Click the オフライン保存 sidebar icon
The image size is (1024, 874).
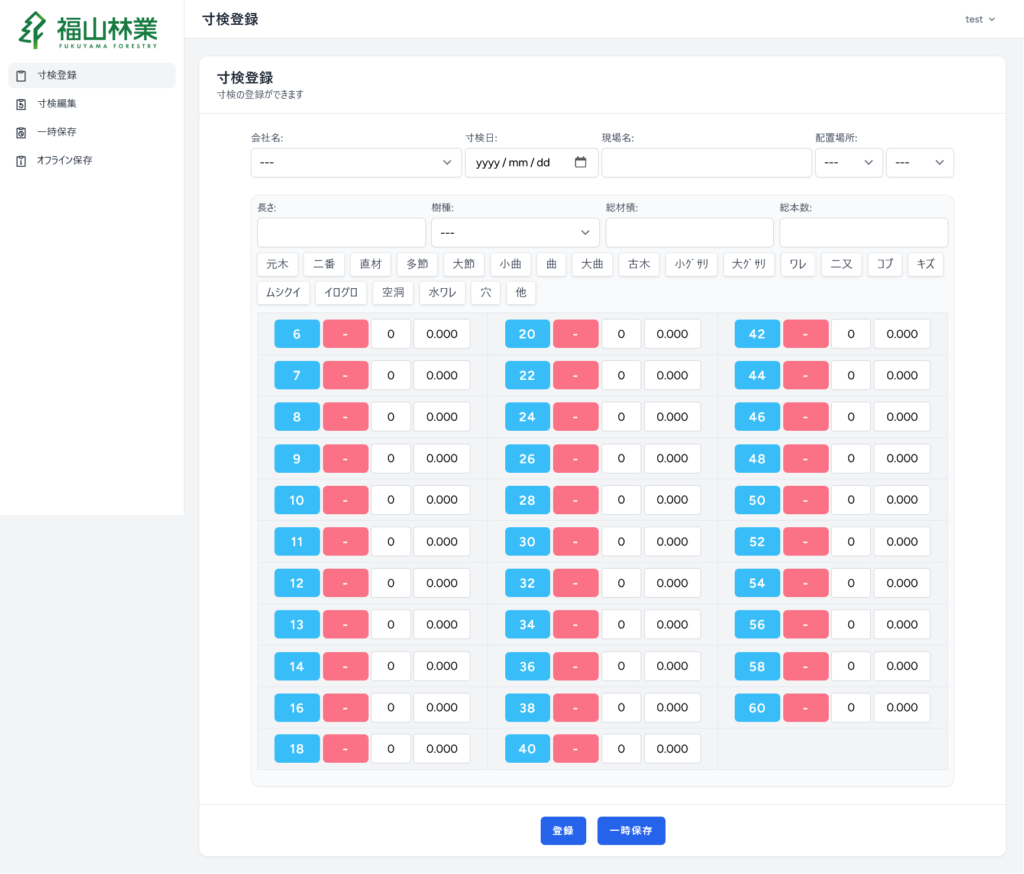coord(22,160)
